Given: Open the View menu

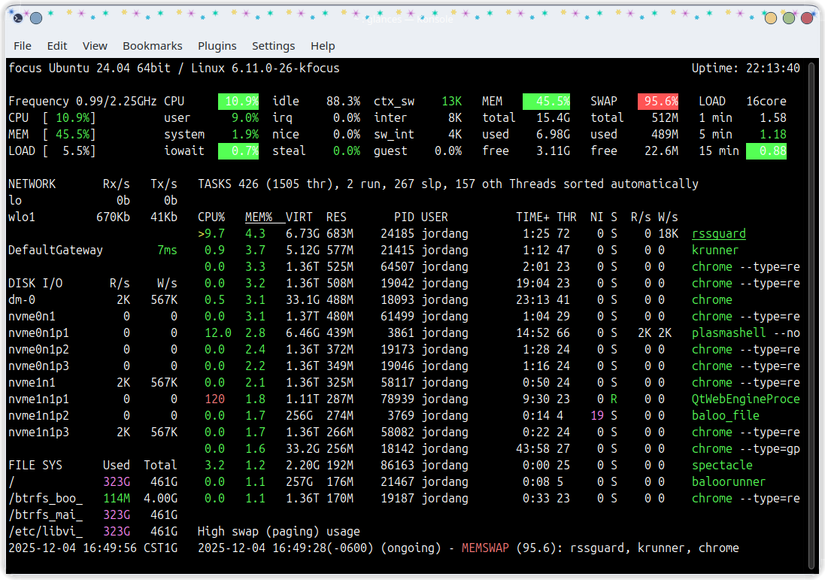Looking at the screenshot, I should 94,45.
